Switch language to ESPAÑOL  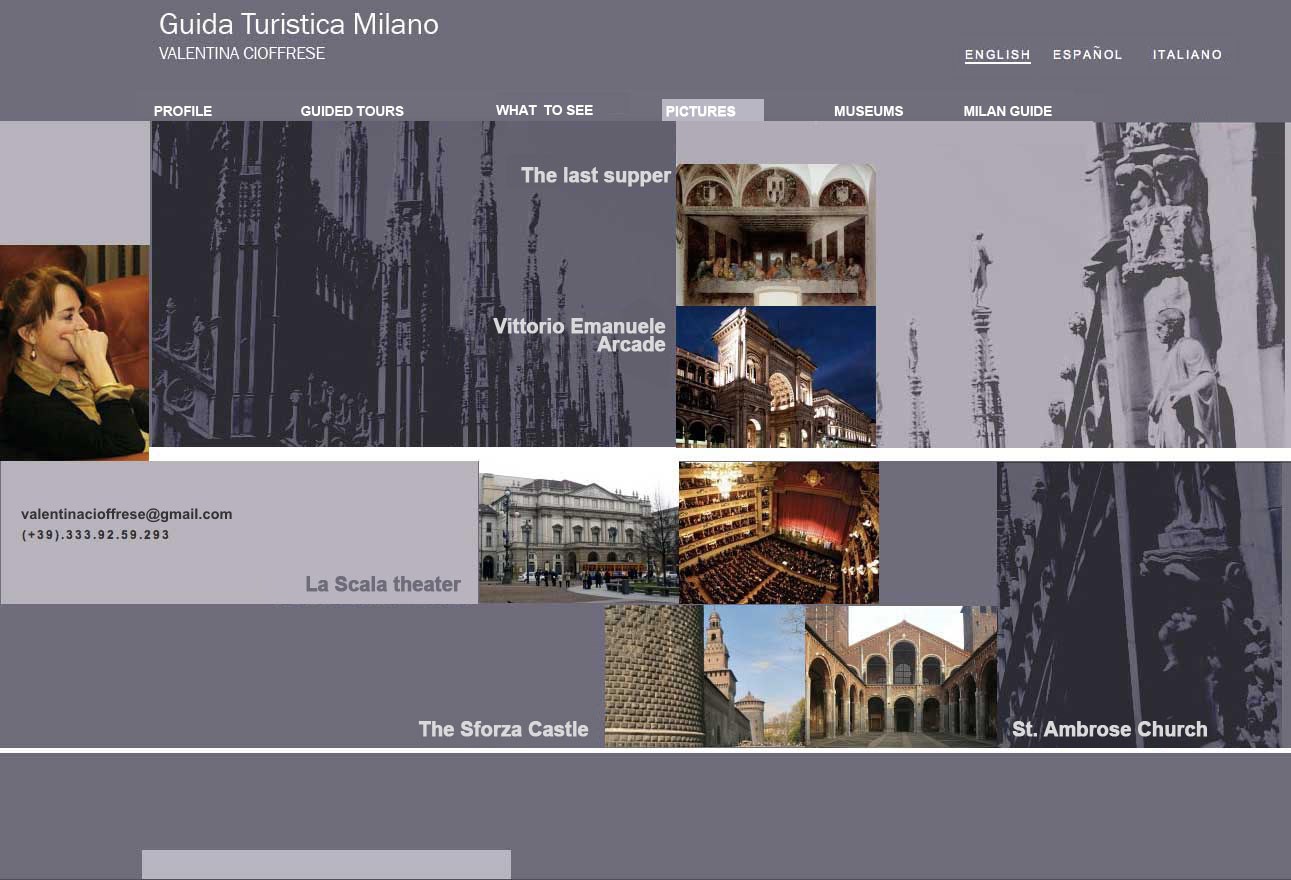point(1087,55)
